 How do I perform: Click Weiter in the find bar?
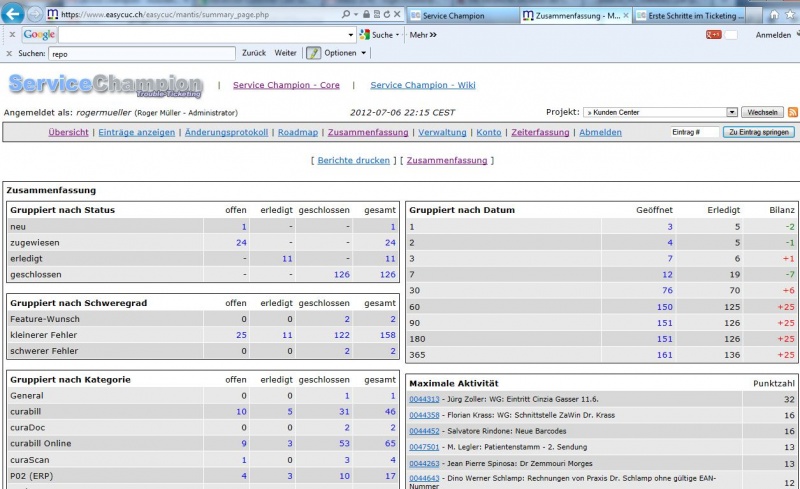[x=285, y=53]
